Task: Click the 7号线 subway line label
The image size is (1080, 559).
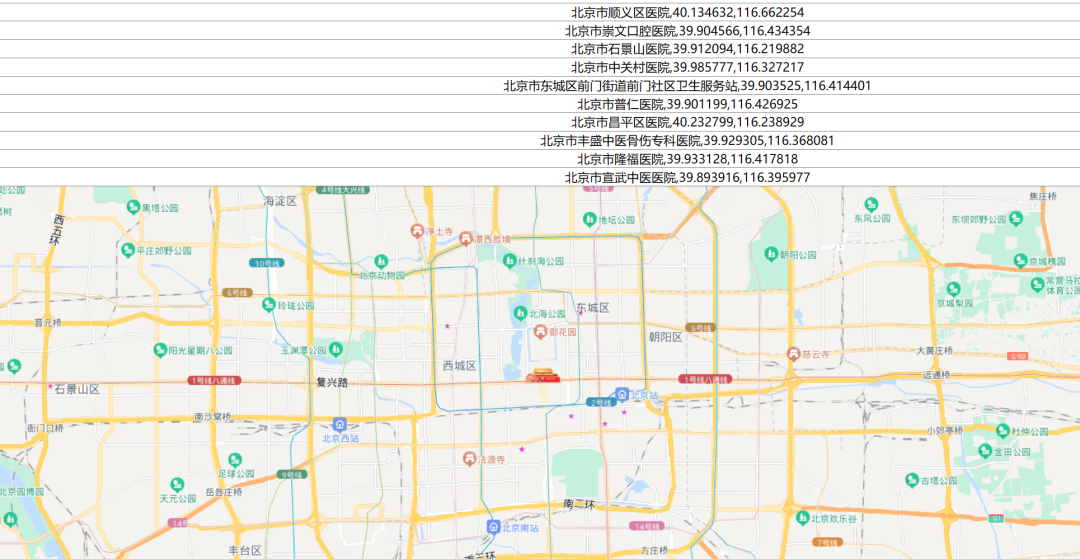Action: click(829, 542)
